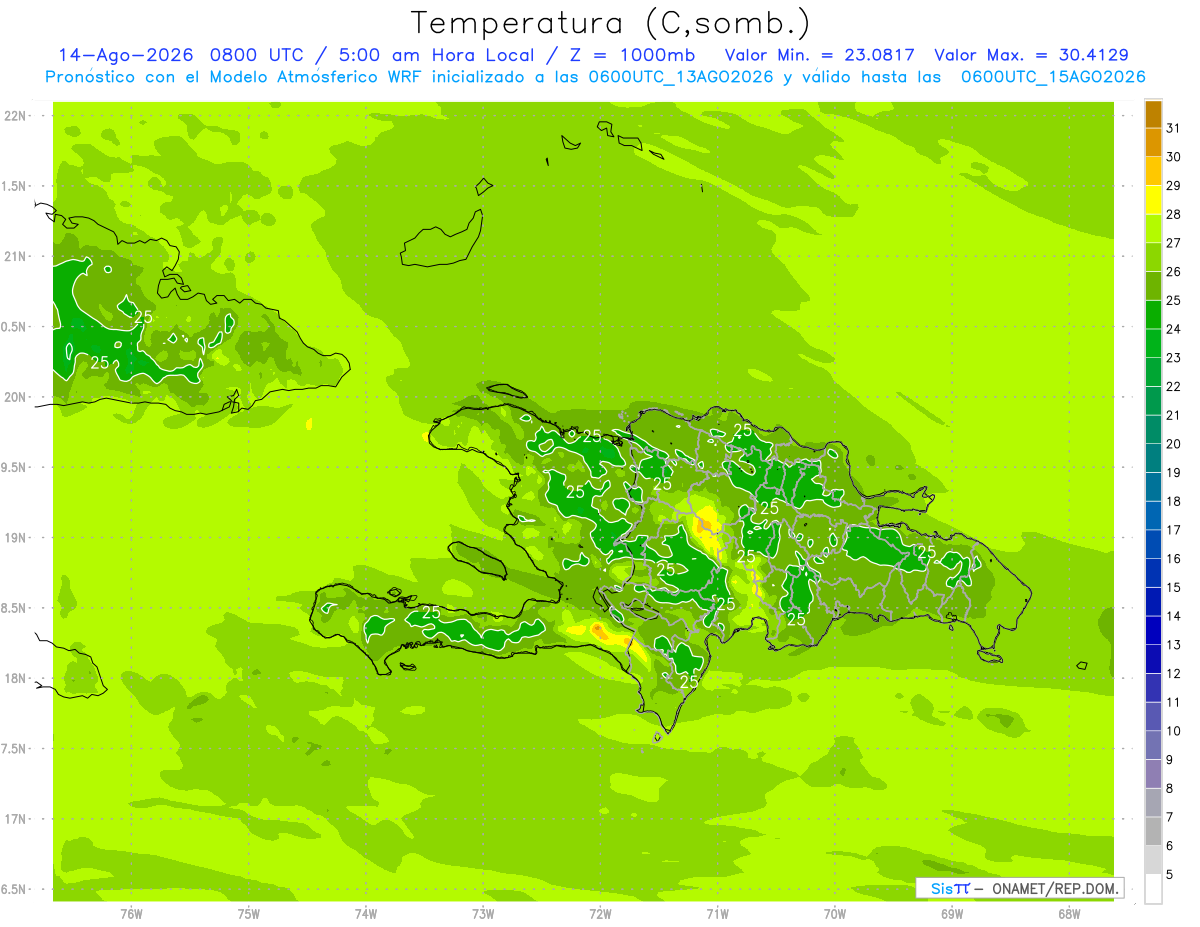
Task: Click the "ONAMET/REP.DOM." credit label
Action: [x=1054, y=888]
